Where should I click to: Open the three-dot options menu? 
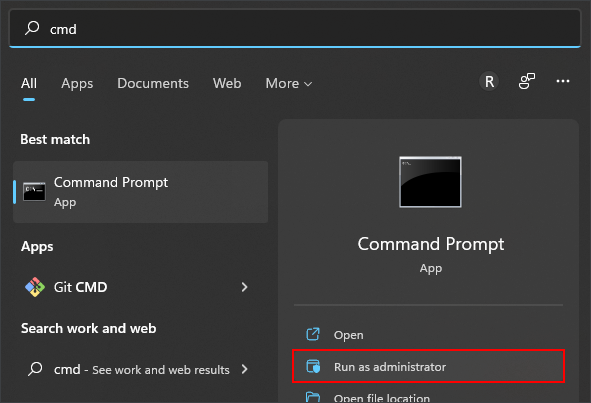pyautogui.click(x=563, y=81)
